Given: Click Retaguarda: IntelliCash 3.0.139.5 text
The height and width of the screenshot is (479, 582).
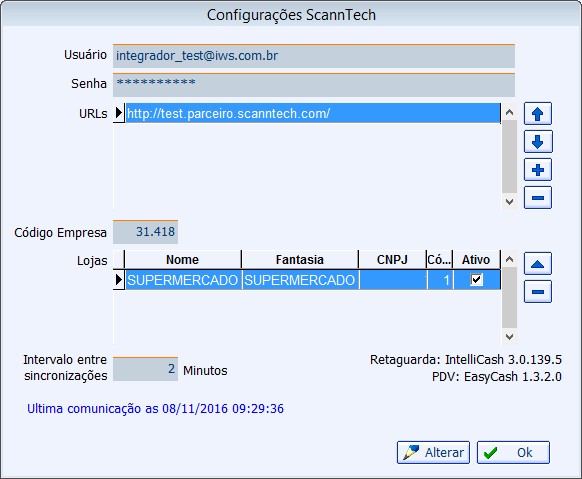Looking at the screenshot, I should (x=466, y=360).
